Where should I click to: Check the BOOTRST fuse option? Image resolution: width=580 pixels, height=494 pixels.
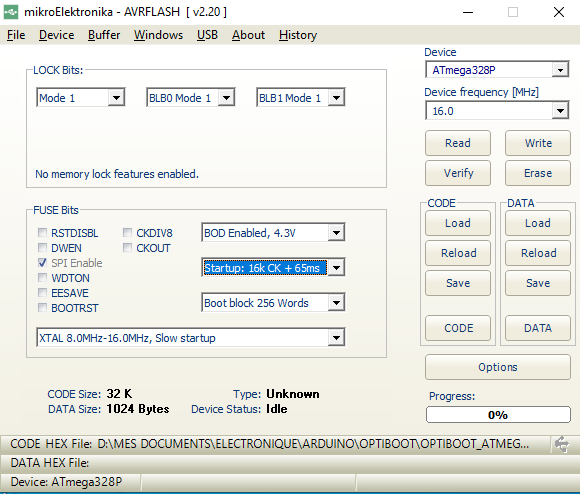43,308
